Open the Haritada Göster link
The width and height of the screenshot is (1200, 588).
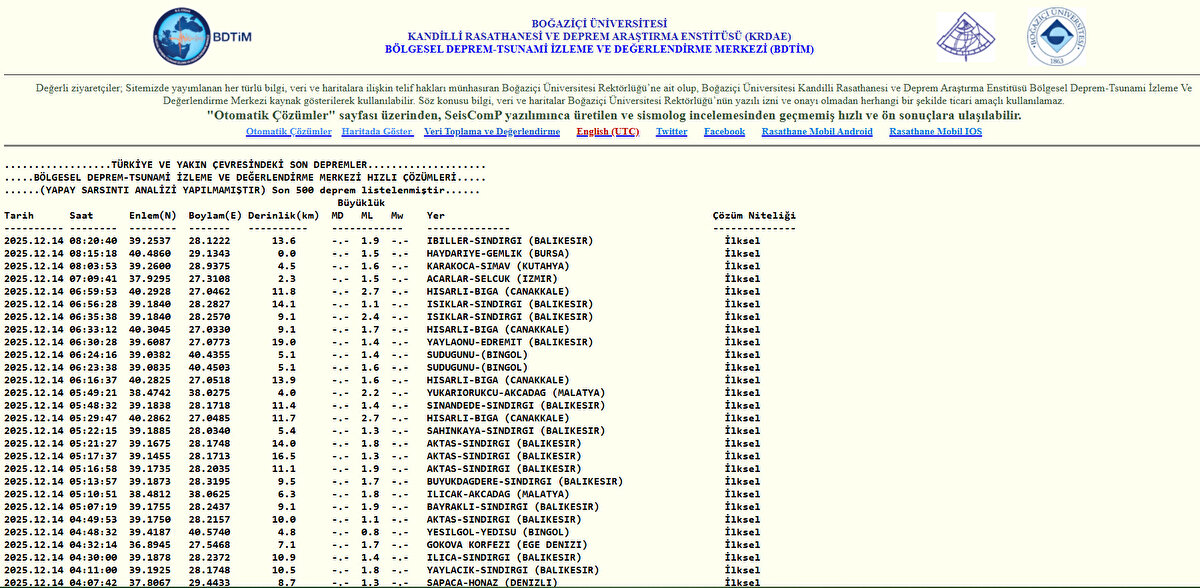377,132
